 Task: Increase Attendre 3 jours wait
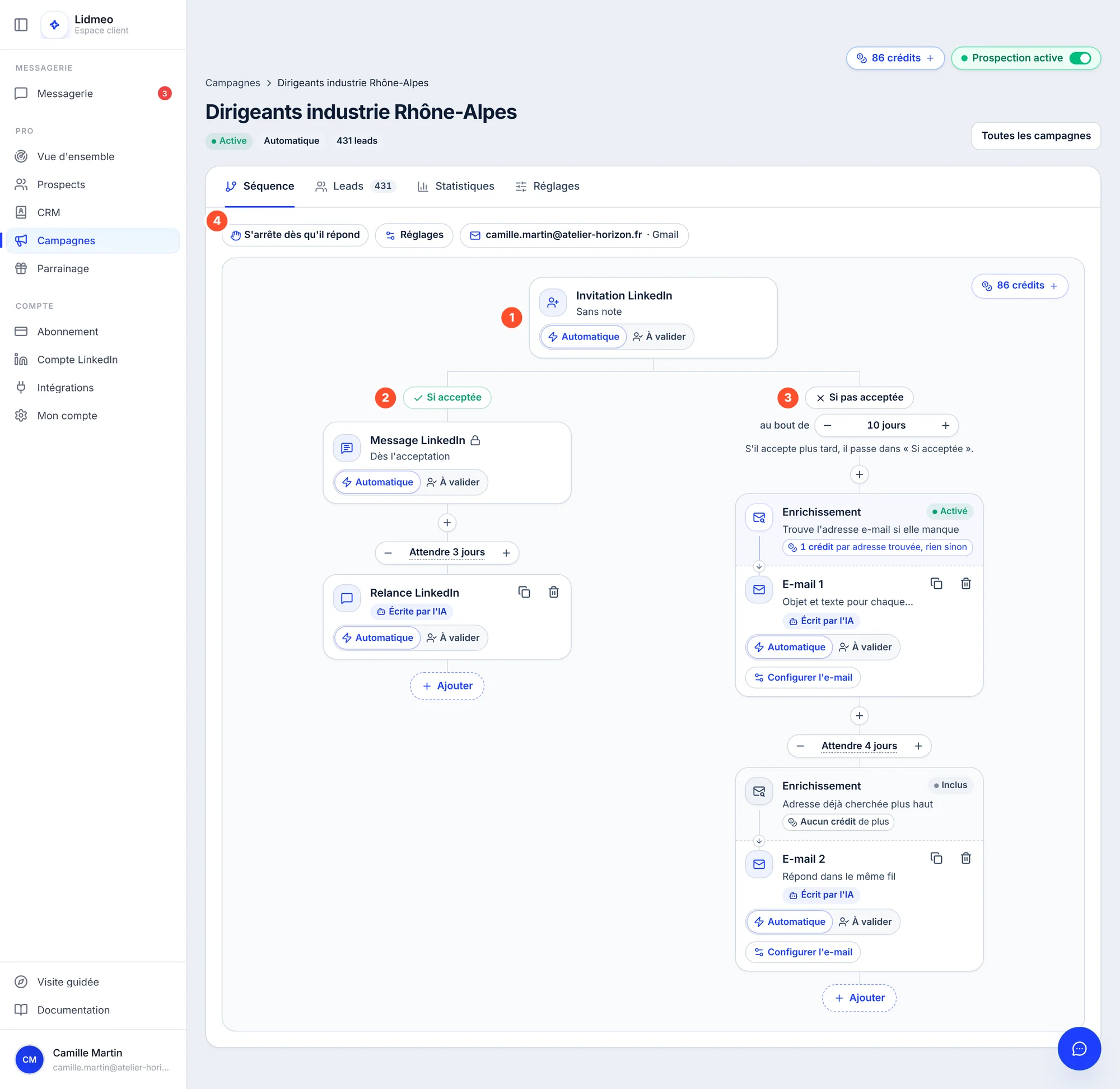pos(506,552)
